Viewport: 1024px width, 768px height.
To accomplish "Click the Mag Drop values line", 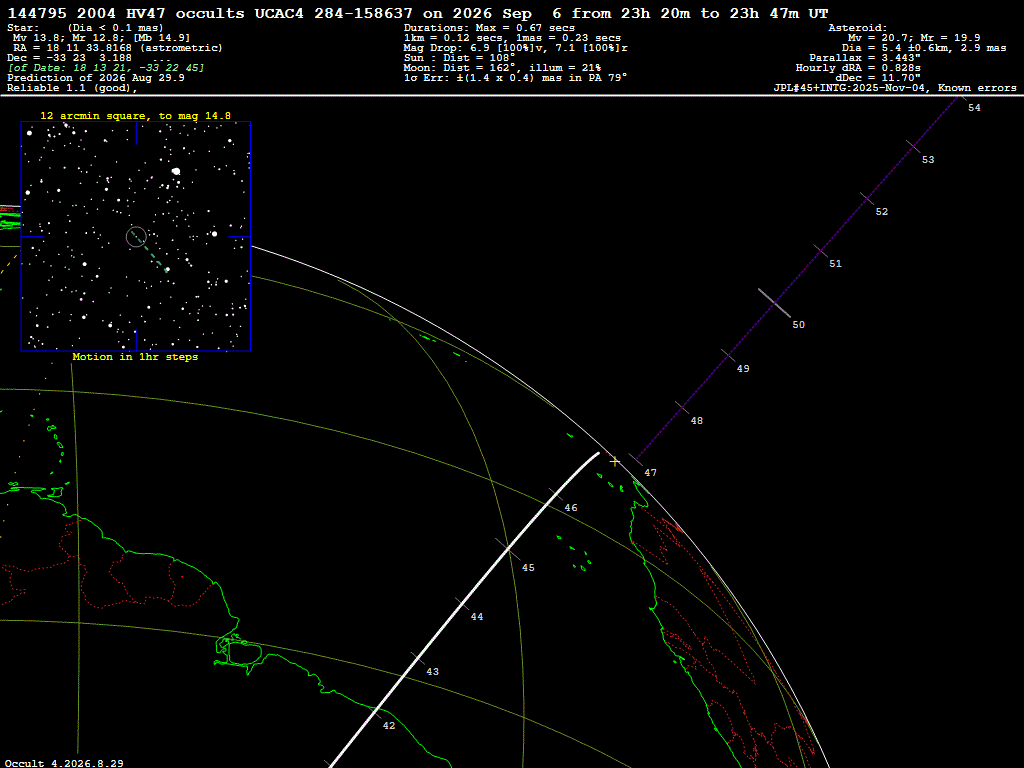I will coord(515,48).
